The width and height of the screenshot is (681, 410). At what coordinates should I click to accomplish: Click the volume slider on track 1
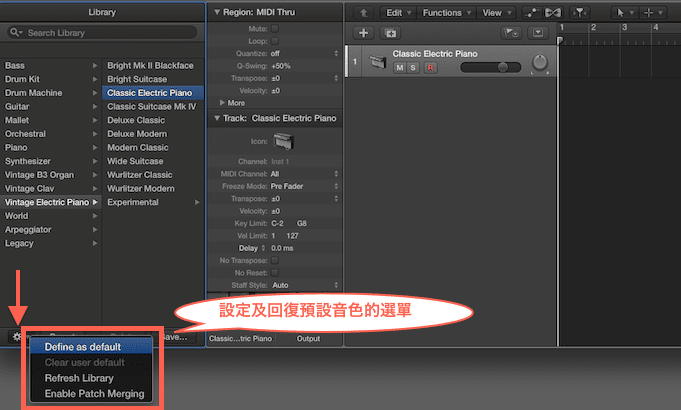click(x=490, y=67)
